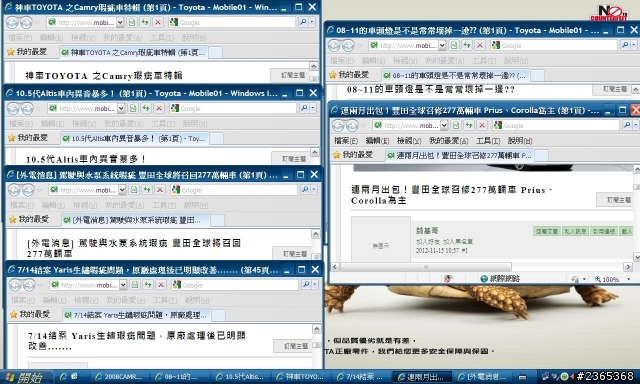
Task: Go back in the 連兩月出包 Prius window
Action: pyautogui.click(x=338, y=125)
